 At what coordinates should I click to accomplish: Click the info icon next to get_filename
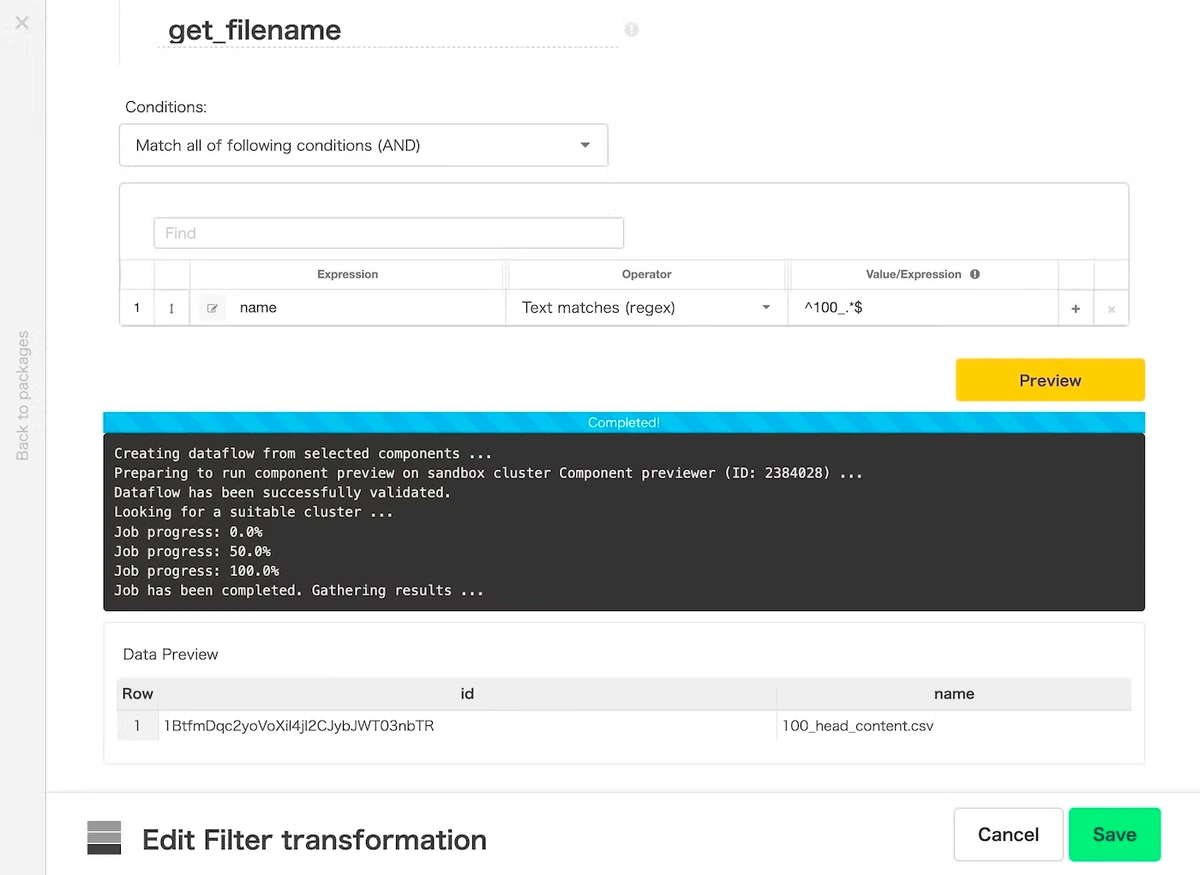631,29
